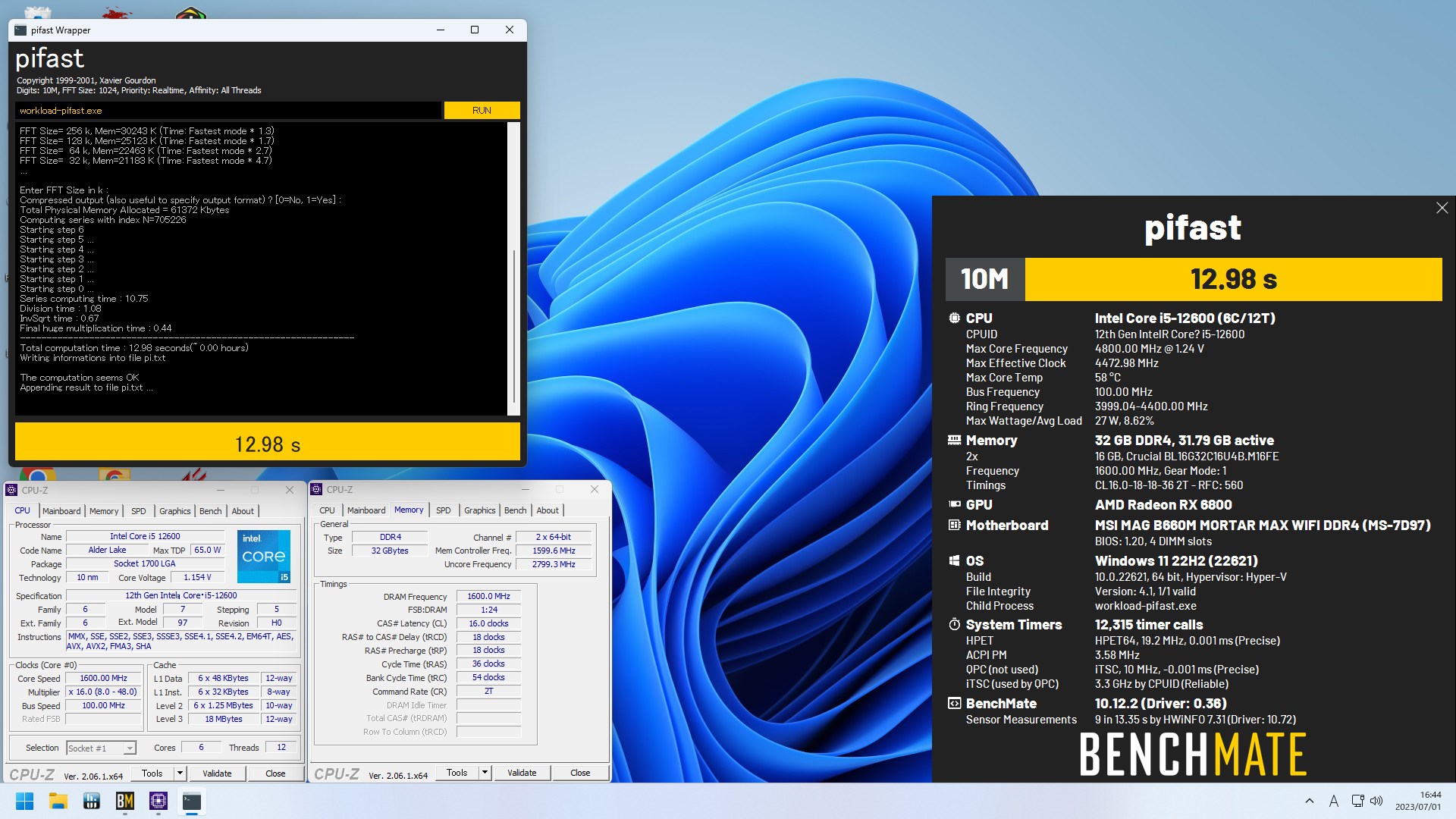Click Validate in right CPU-Z window
This screenshot has width=1456, height=819.
coord(522,773)
